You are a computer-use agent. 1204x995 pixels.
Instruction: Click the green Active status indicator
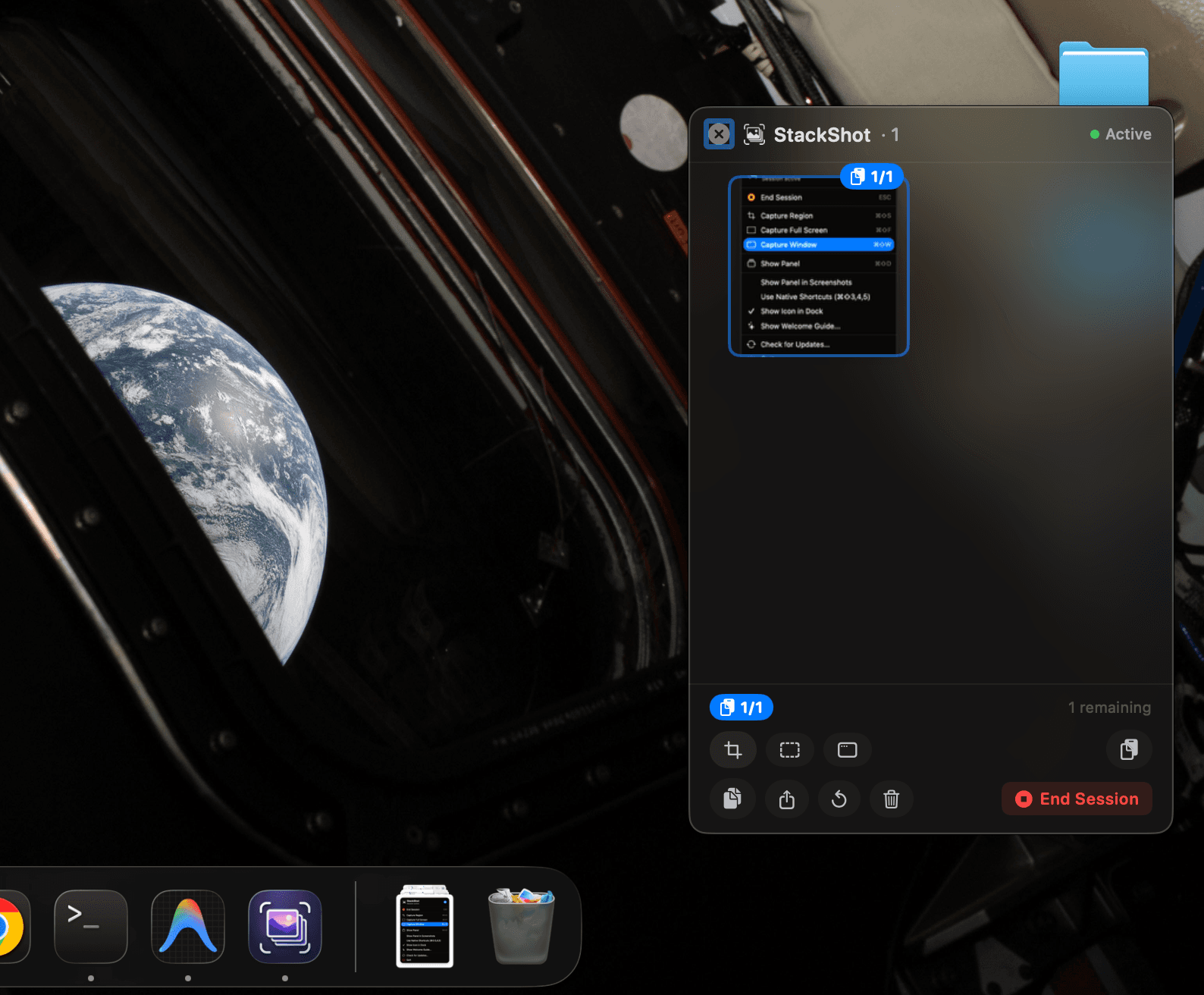(1121, 134)
